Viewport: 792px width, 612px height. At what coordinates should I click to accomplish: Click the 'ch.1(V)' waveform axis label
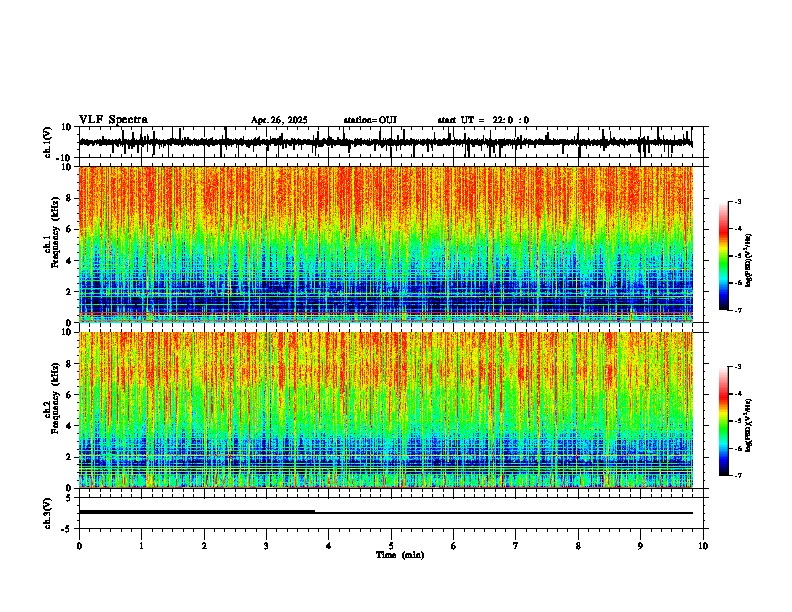(49, 142)
